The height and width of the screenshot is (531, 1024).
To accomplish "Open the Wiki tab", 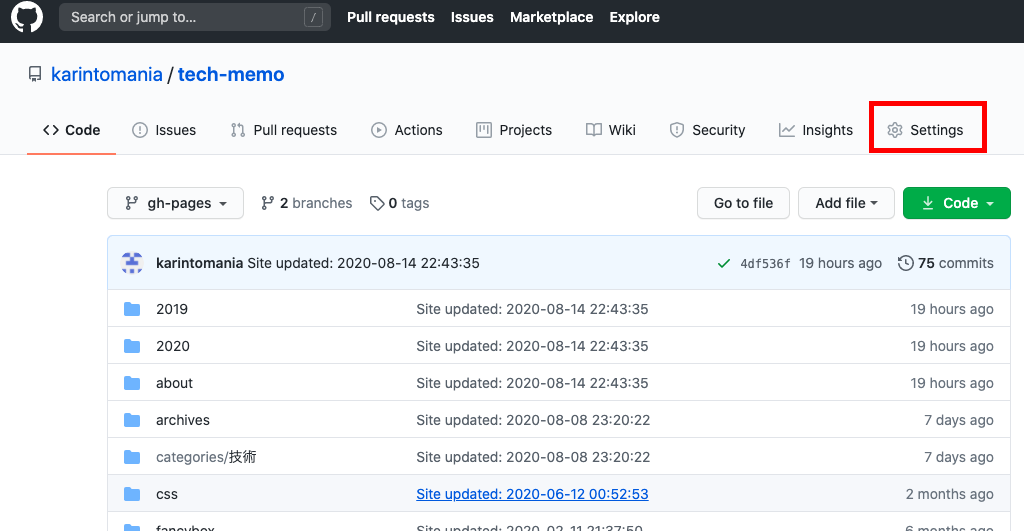I will point(611,130).
